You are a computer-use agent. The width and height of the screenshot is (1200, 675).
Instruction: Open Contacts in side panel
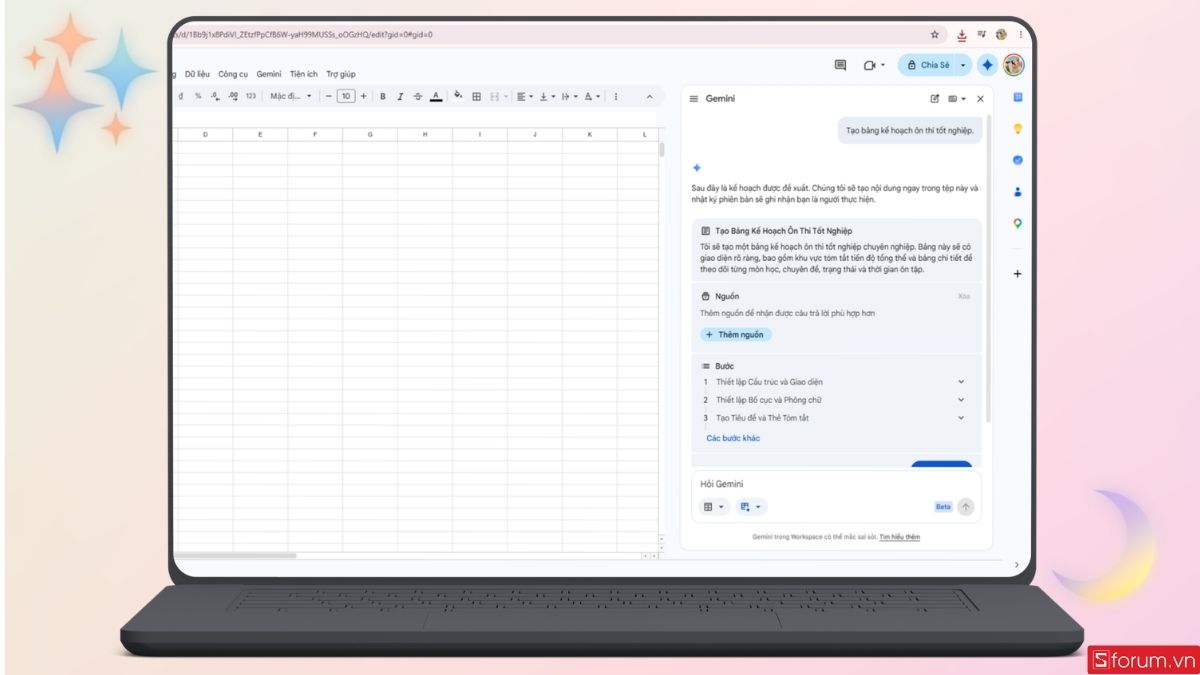tap(1018, 192)
